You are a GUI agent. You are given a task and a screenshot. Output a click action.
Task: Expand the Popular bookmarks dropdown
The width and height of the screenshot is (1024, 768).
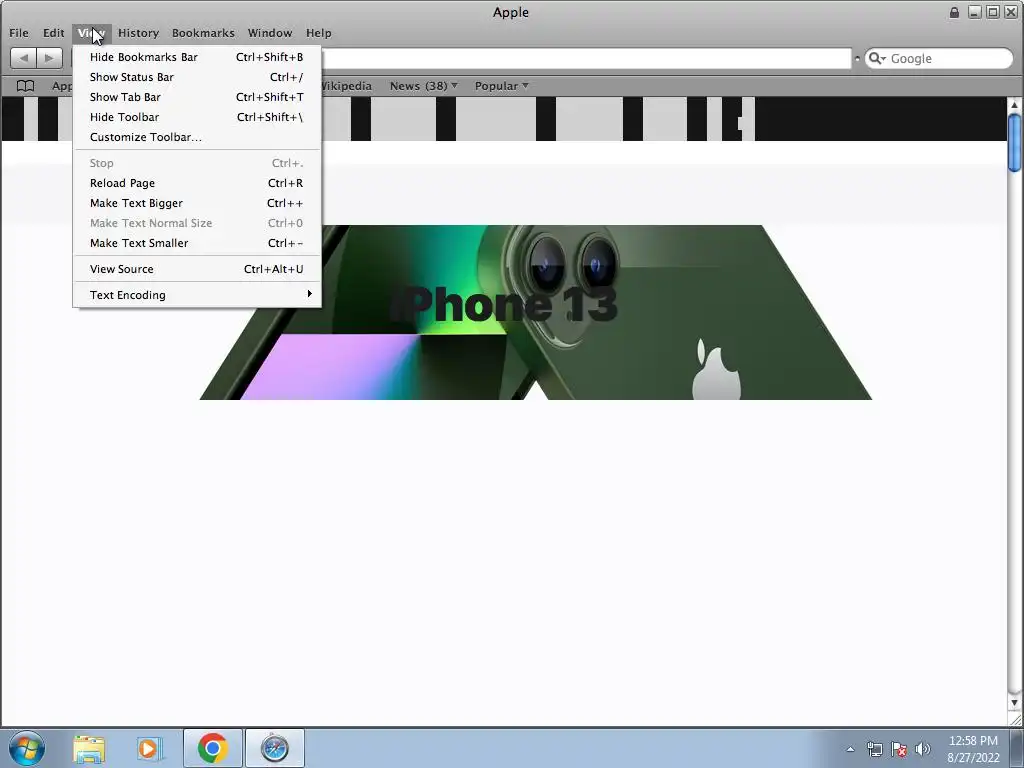point(502,86)
